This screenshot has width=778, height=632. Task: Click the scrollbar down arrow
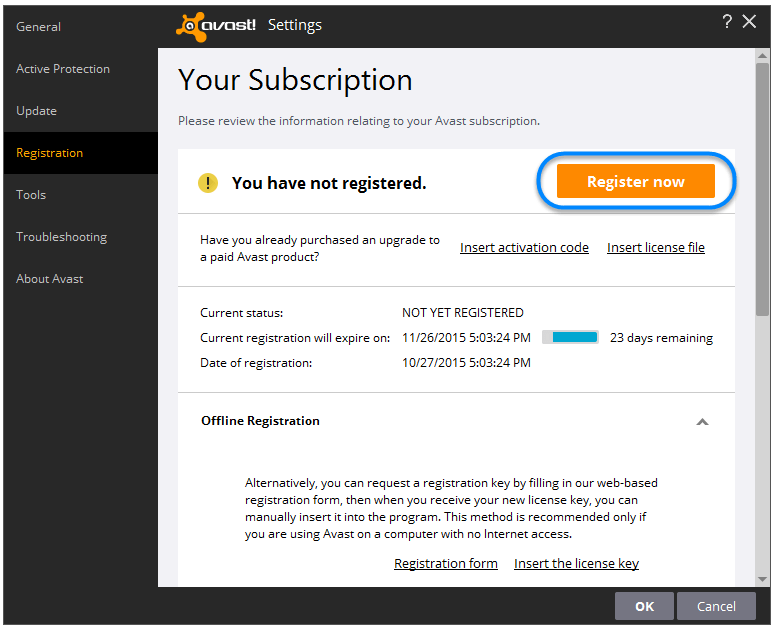763,579
